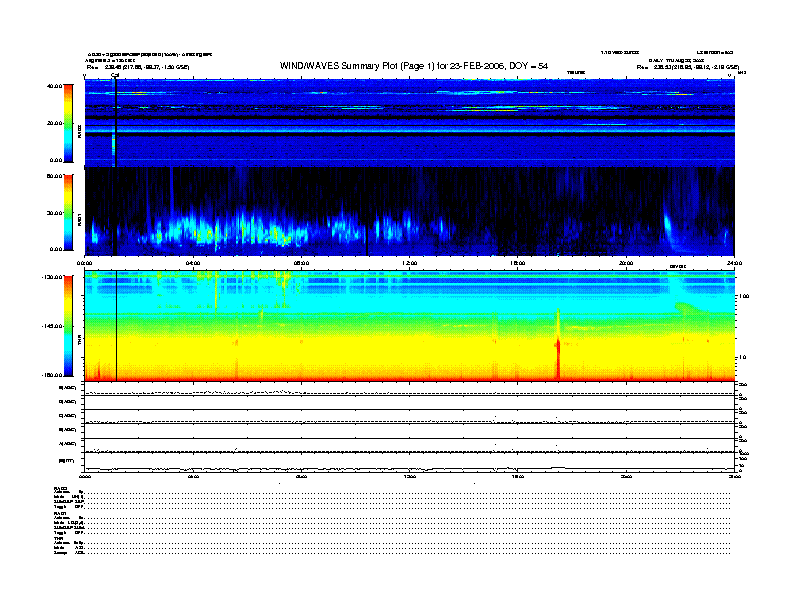Click the 12:00 tick label under the middle spectrogram
This screenshot has width=792, height=612.
410,263
